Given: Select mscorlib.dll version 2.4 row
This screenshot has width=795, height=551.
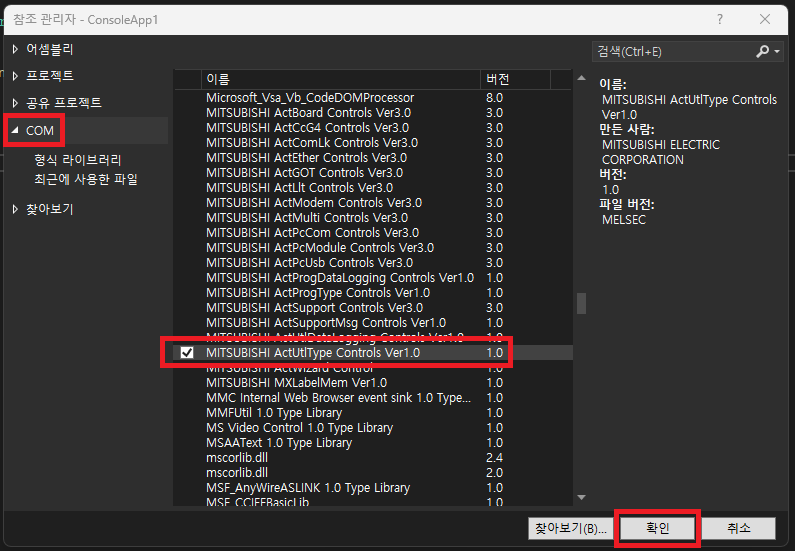Looking at the screenshot, I should point(373,457).
